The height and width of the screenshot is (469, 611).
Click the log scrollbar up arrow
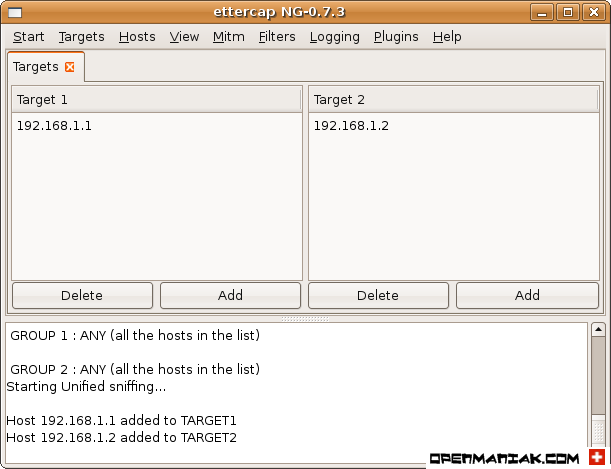tap(598, 330)
